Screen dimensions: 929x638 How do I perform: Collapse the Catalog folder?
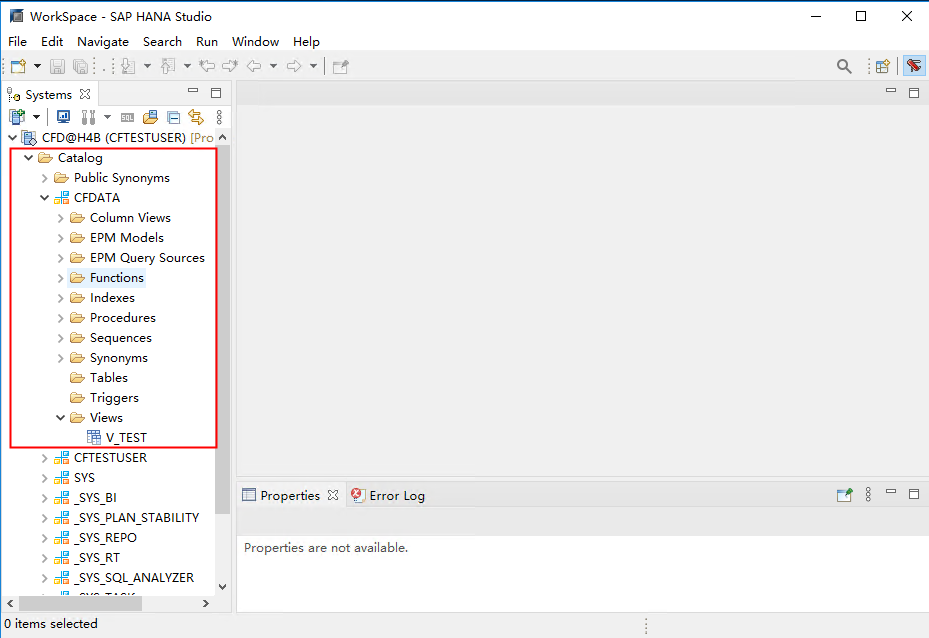[x=28, y=157]
